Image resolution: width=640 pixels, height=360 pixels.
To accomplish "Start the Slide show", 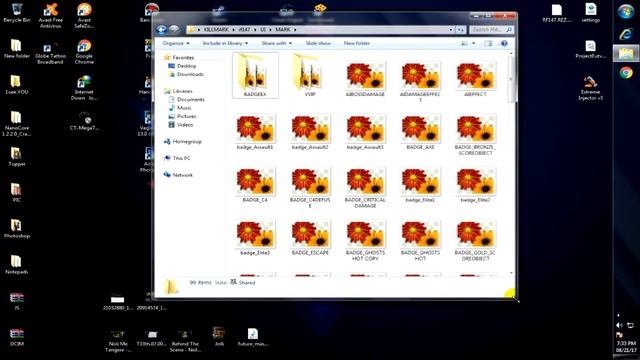I will (318, 43).
